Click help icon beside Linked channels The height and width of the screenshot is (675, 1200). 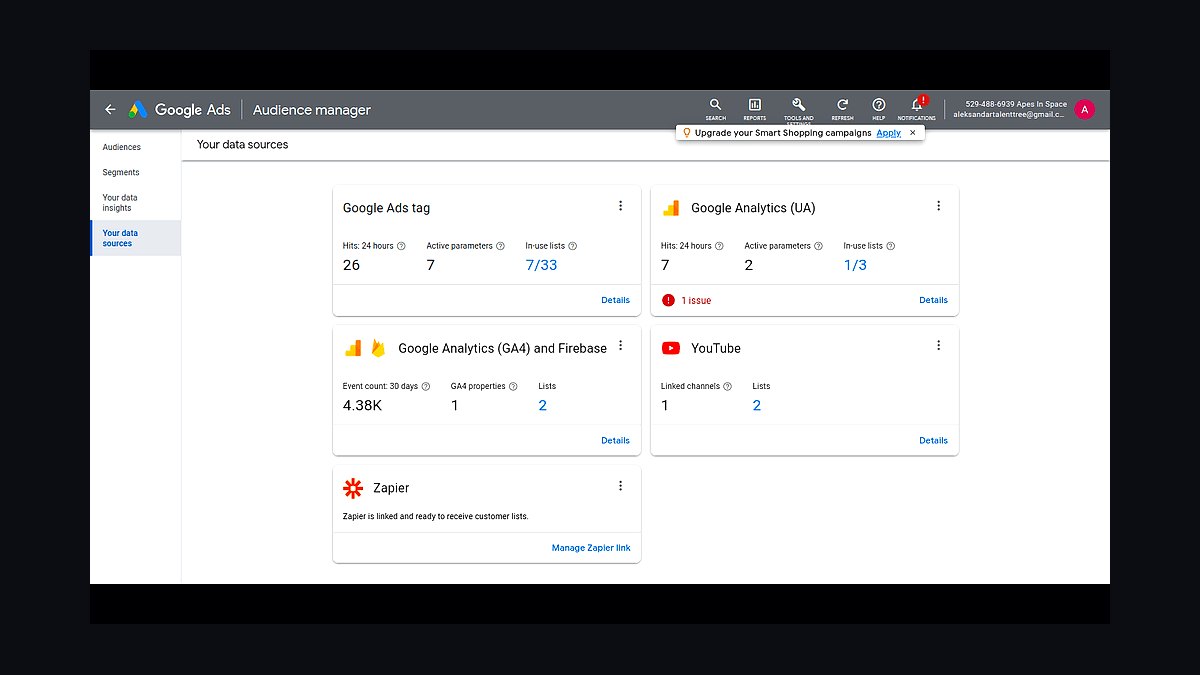pyautogui.click(x=727, y=386)
